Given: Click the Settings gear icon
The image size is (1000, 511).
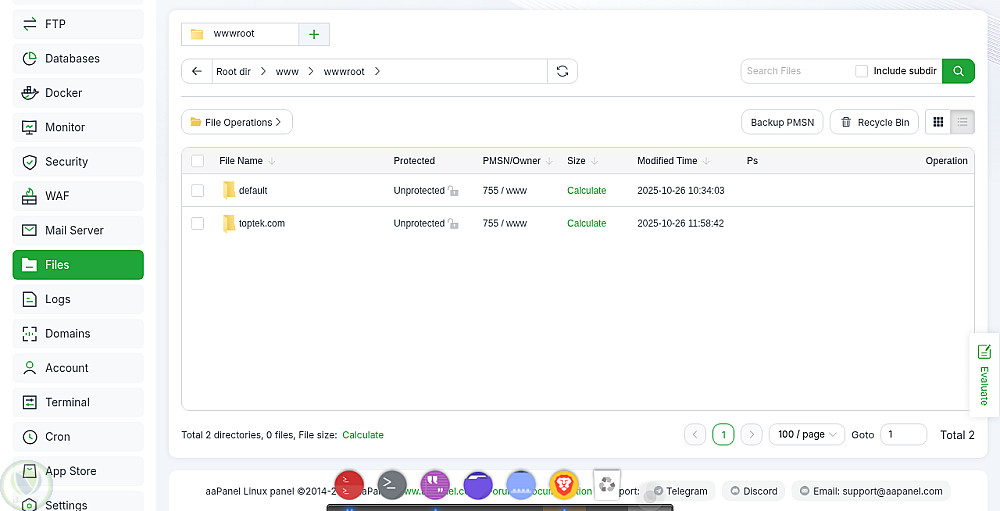Looking at the screenshot, I should [x=29, y=505].
